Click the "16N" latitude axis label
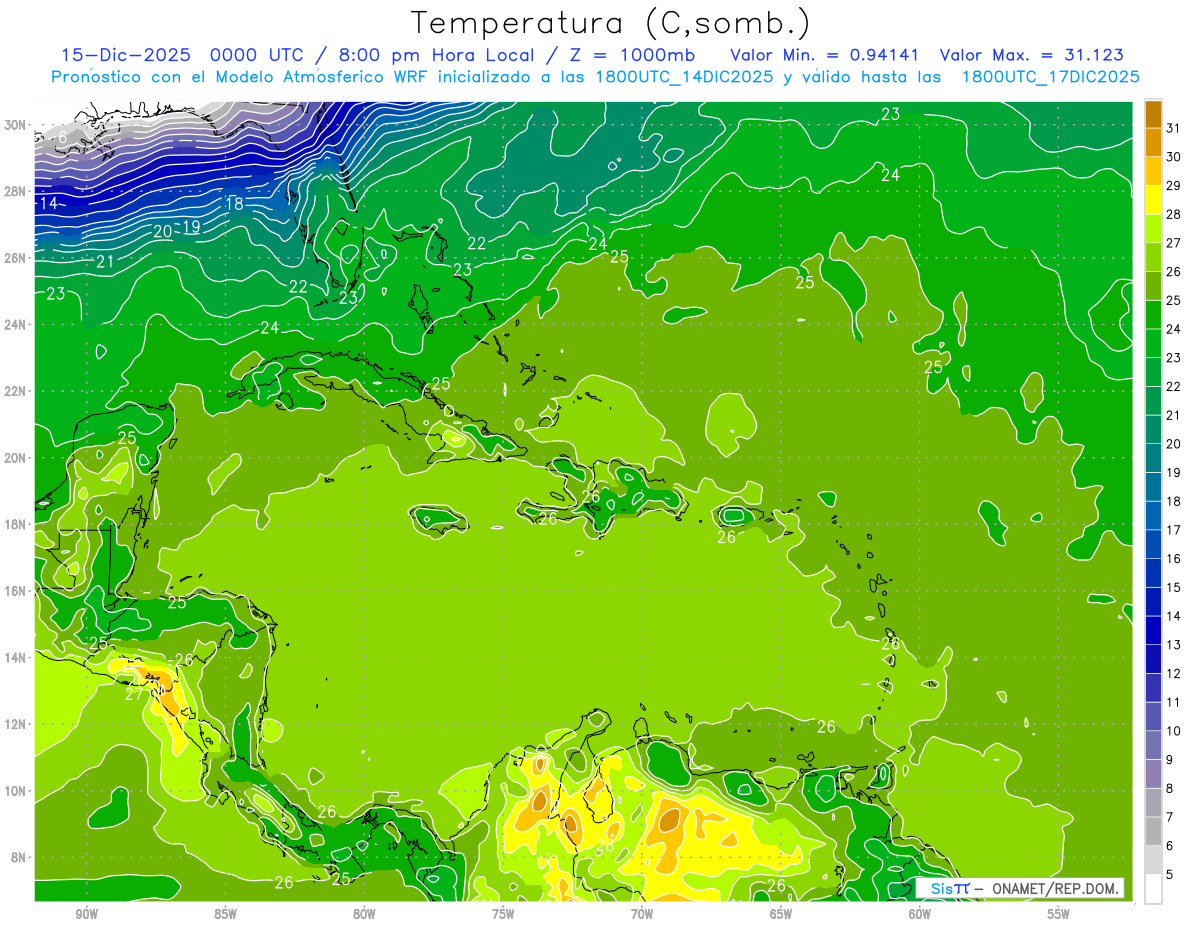1200x927 pixels. pos(15,591)
